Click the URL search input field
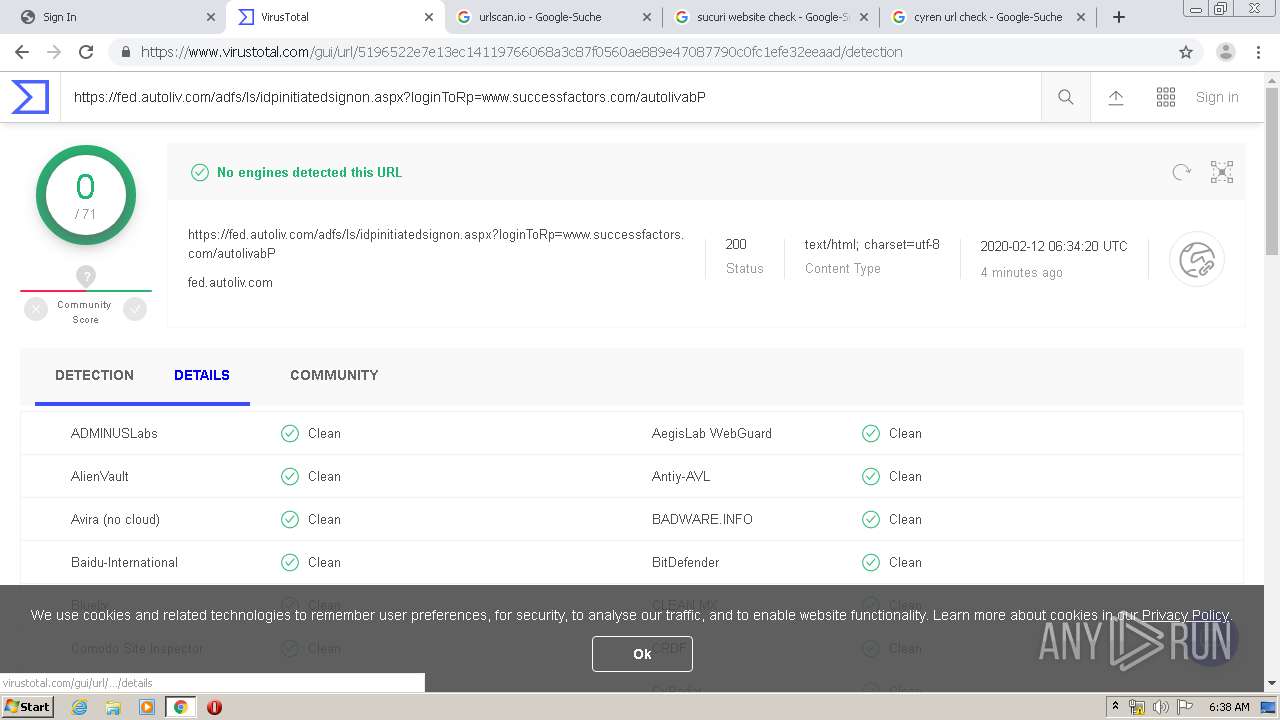 [x=550, y=97]
